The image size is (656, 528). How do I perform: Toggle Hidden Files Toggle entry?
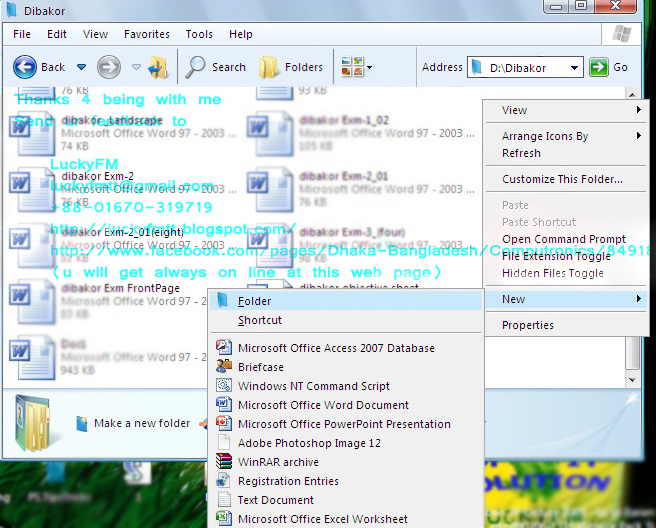point(566,273)
